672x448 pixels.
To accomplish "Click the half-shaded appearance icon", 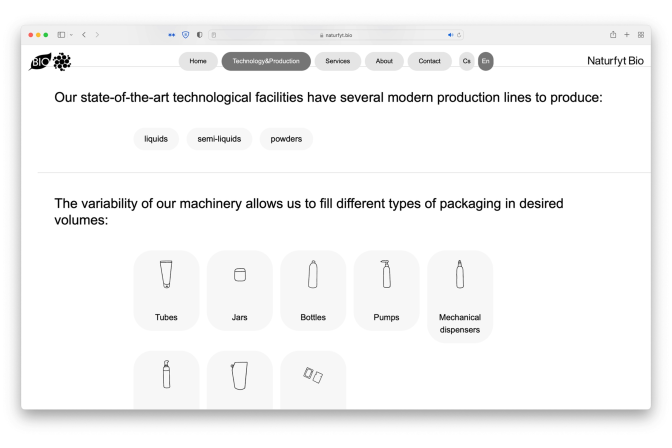I will coord(200,35).
